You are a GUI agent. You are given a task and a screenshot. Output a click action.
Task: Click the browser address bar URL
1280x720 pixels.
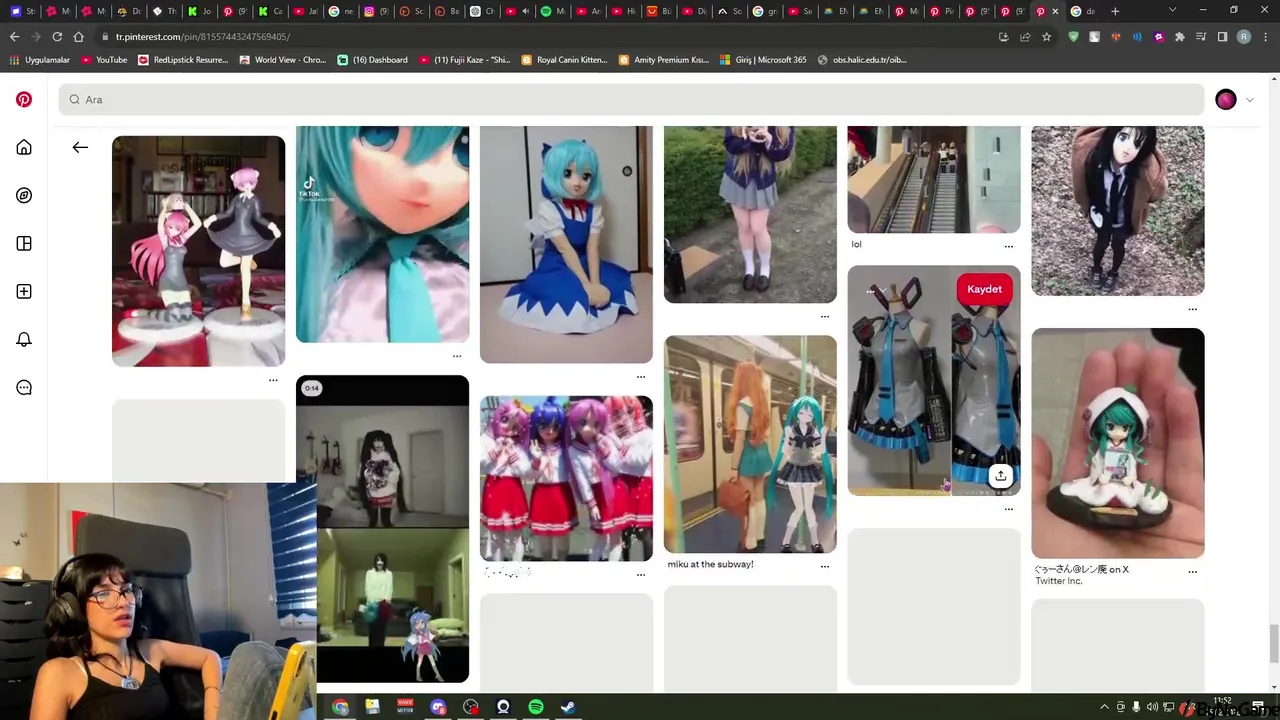(203, 37)
